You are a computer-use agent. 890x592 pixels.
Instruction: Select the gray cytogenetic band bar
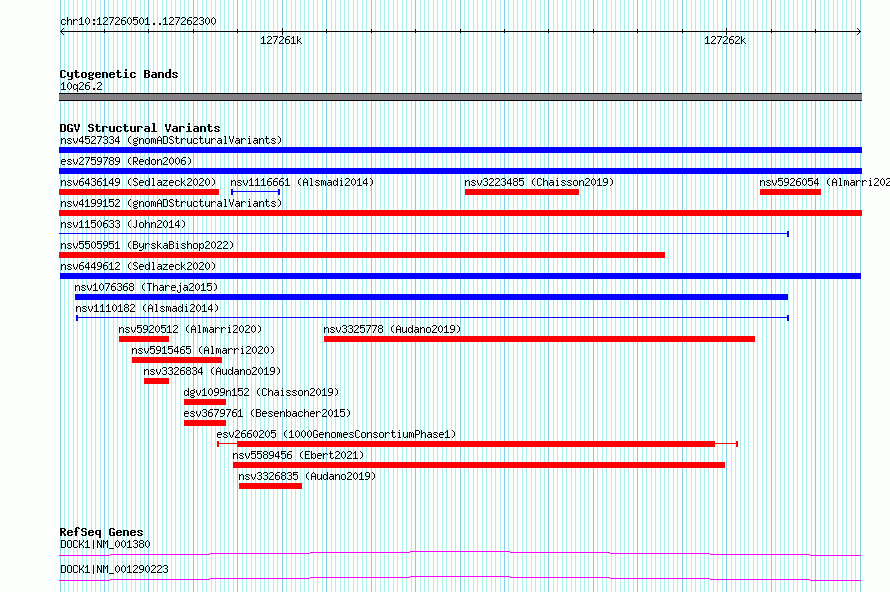coord(460,97)
